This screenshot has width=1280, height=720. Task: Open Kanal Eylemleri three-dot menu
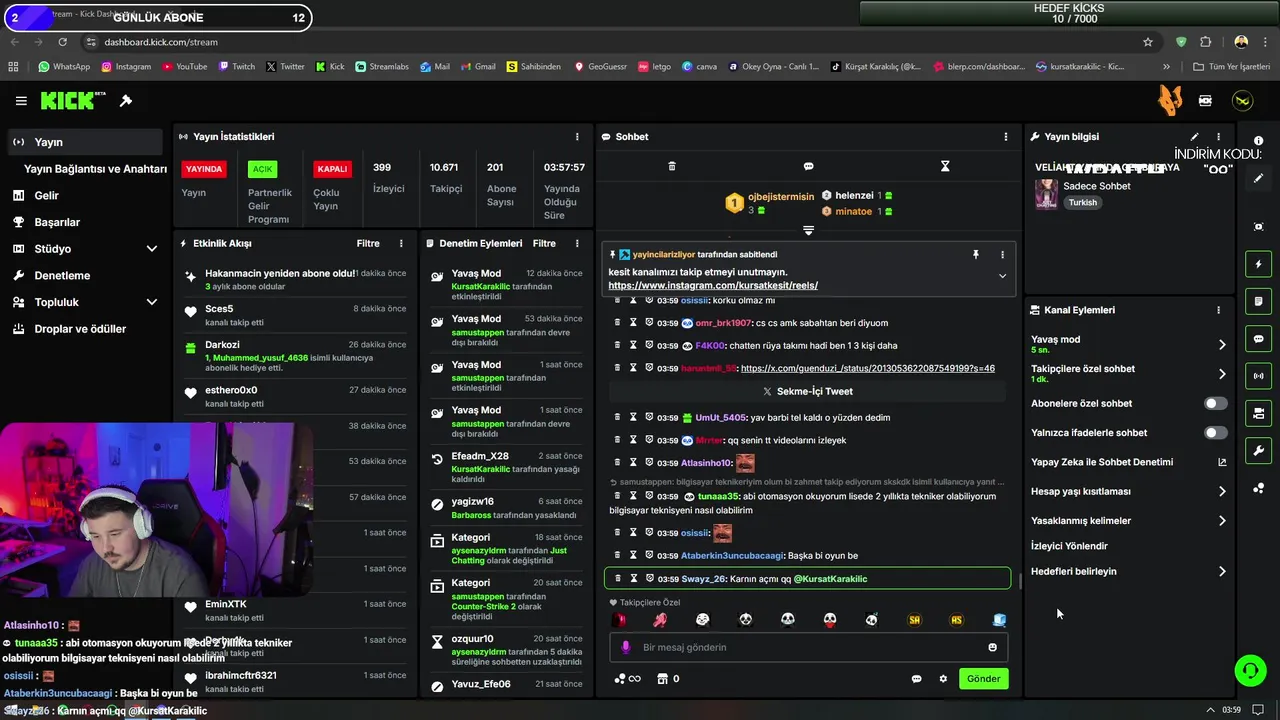point(1218,310)
